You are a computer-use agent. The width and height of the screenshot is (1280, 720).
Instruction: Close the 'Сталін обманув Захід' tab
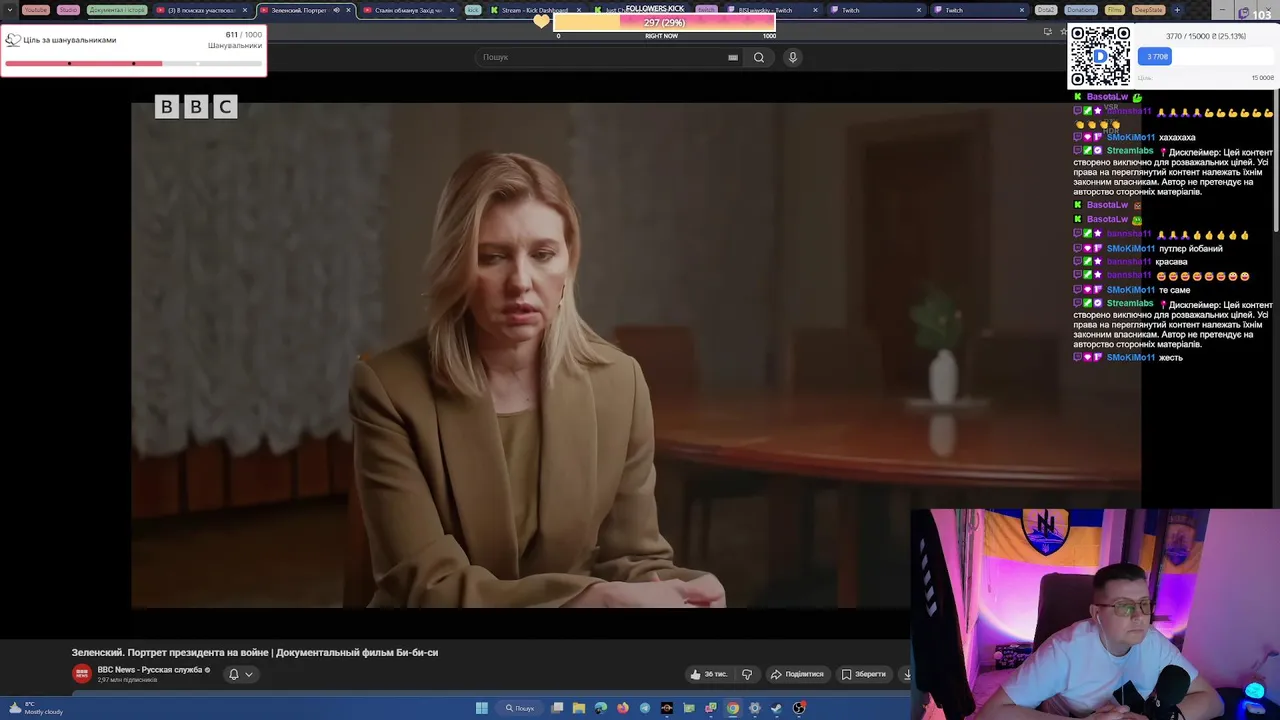pyautogui.click(x=452, y=10)
